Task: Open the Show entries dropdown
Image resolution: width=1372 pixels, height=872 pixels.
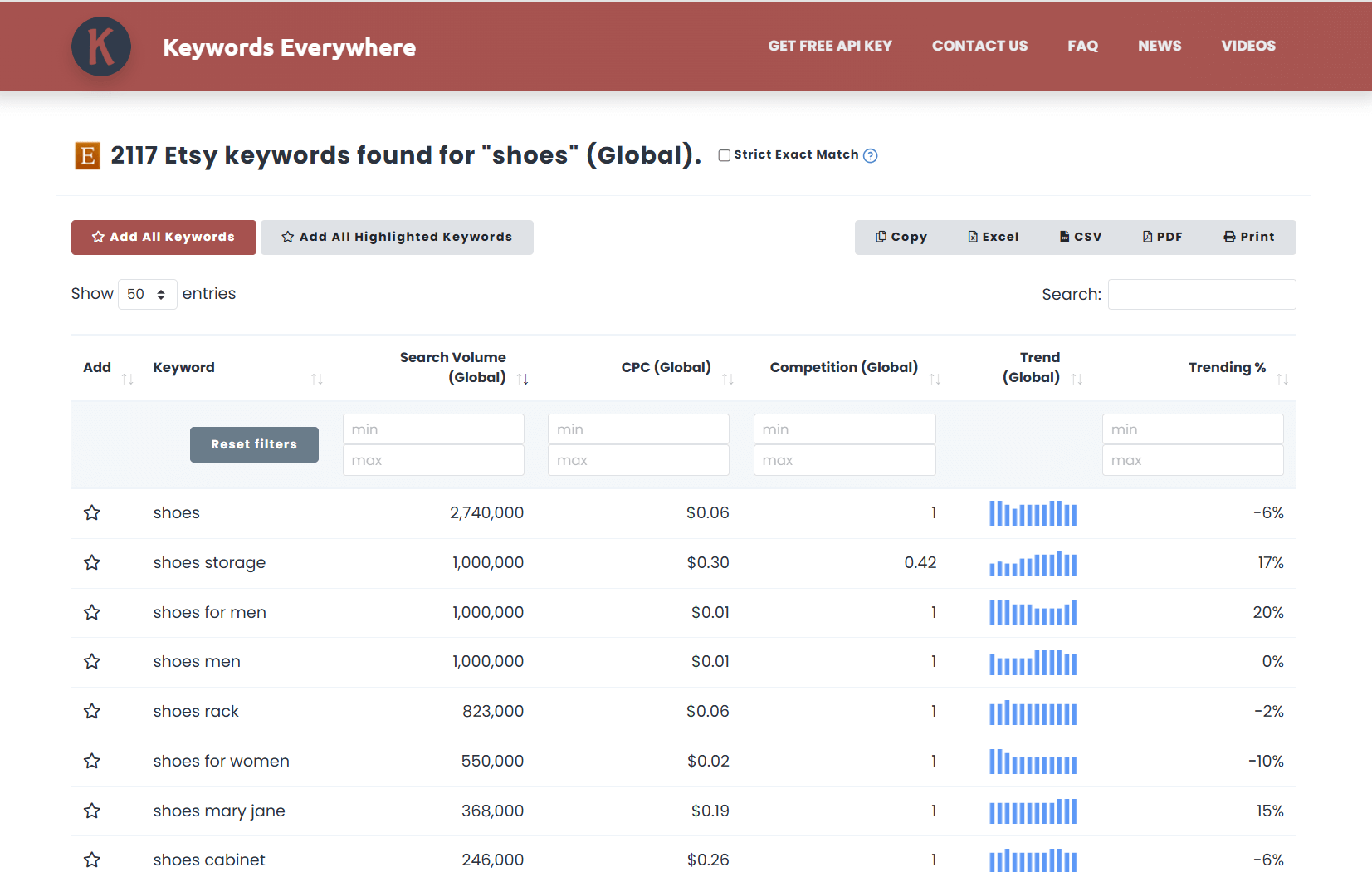Action: pyautogui.click(x=147, y=294)
